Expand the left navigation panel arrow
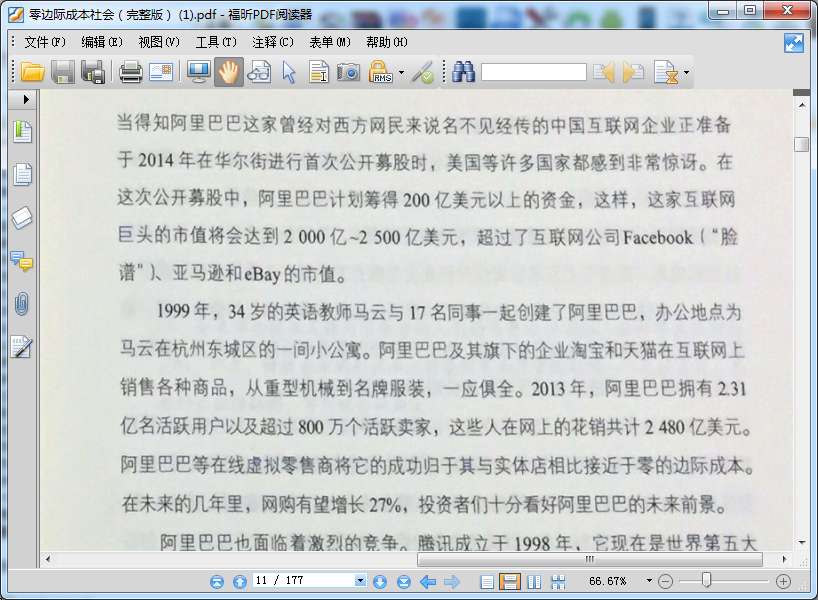818x600 pixels. click(x=26, y=99)
